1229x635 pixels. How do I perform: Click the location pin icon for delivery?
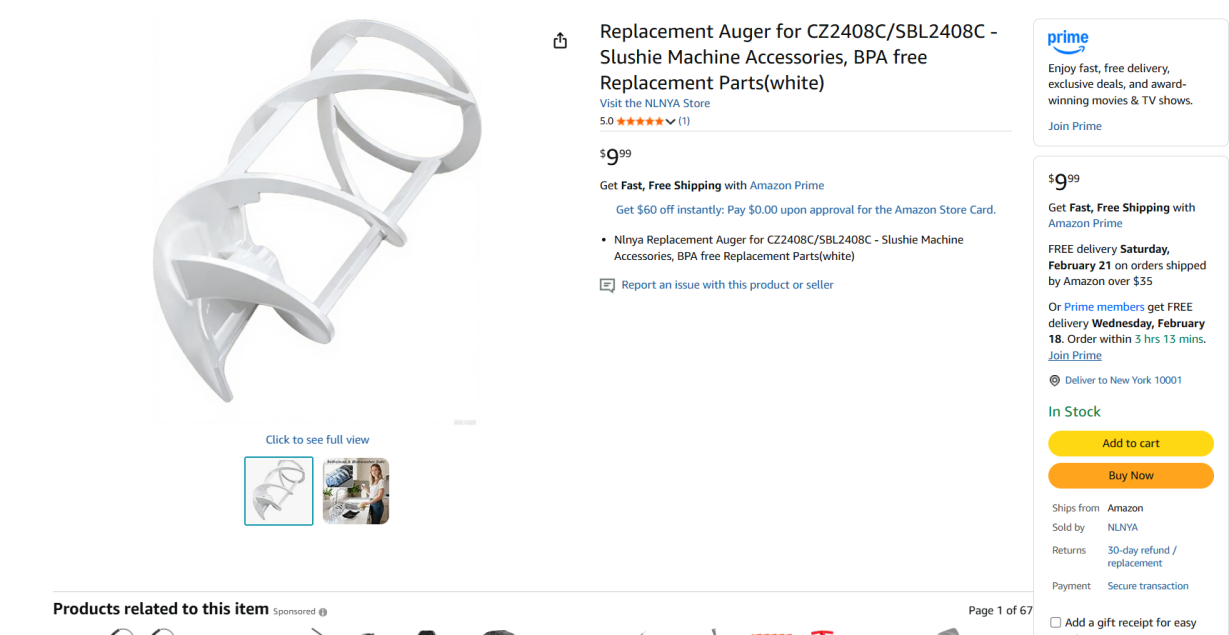[1054, 380]
